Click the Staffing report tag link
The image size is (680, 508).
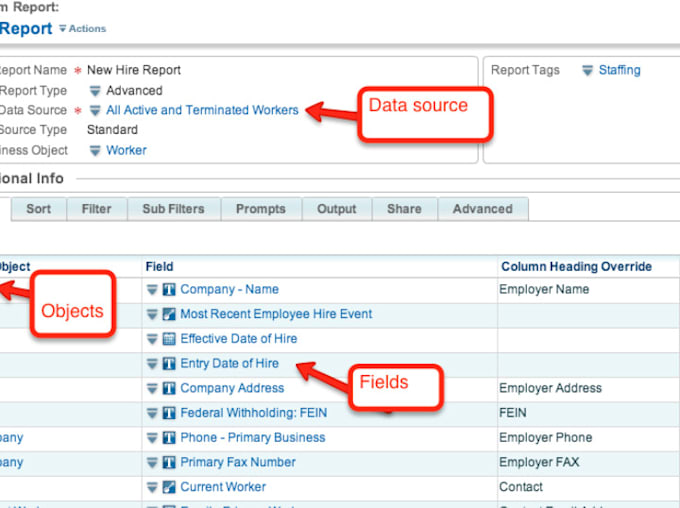[x=619, y=70]
